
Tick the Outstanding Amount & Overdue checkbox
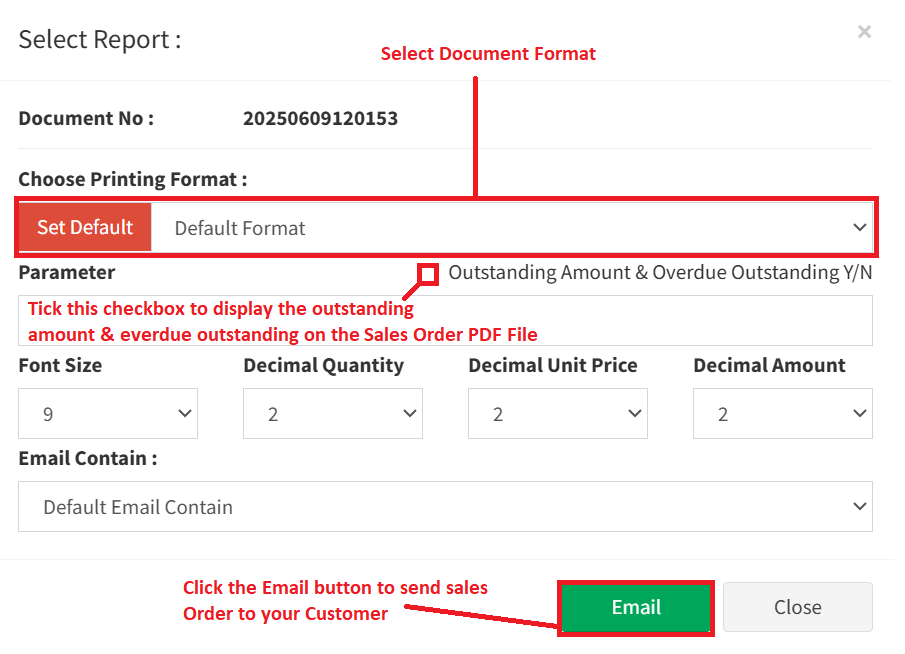click(428, 273)
